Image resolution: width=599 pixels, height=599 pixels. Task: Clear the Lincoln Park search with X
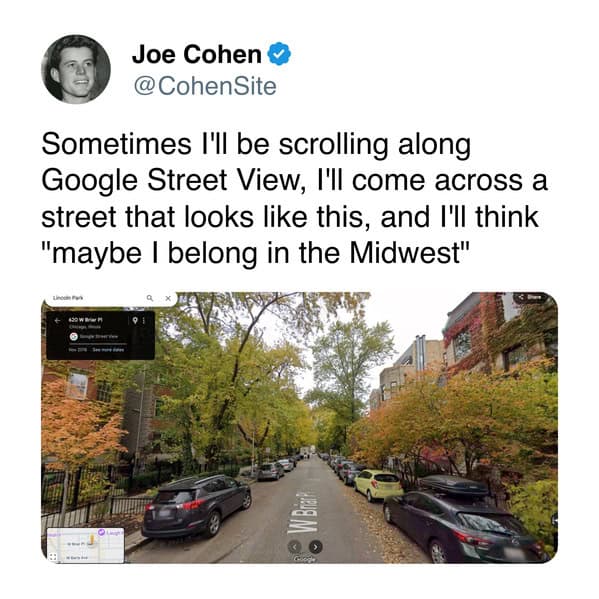coord(168,298)
